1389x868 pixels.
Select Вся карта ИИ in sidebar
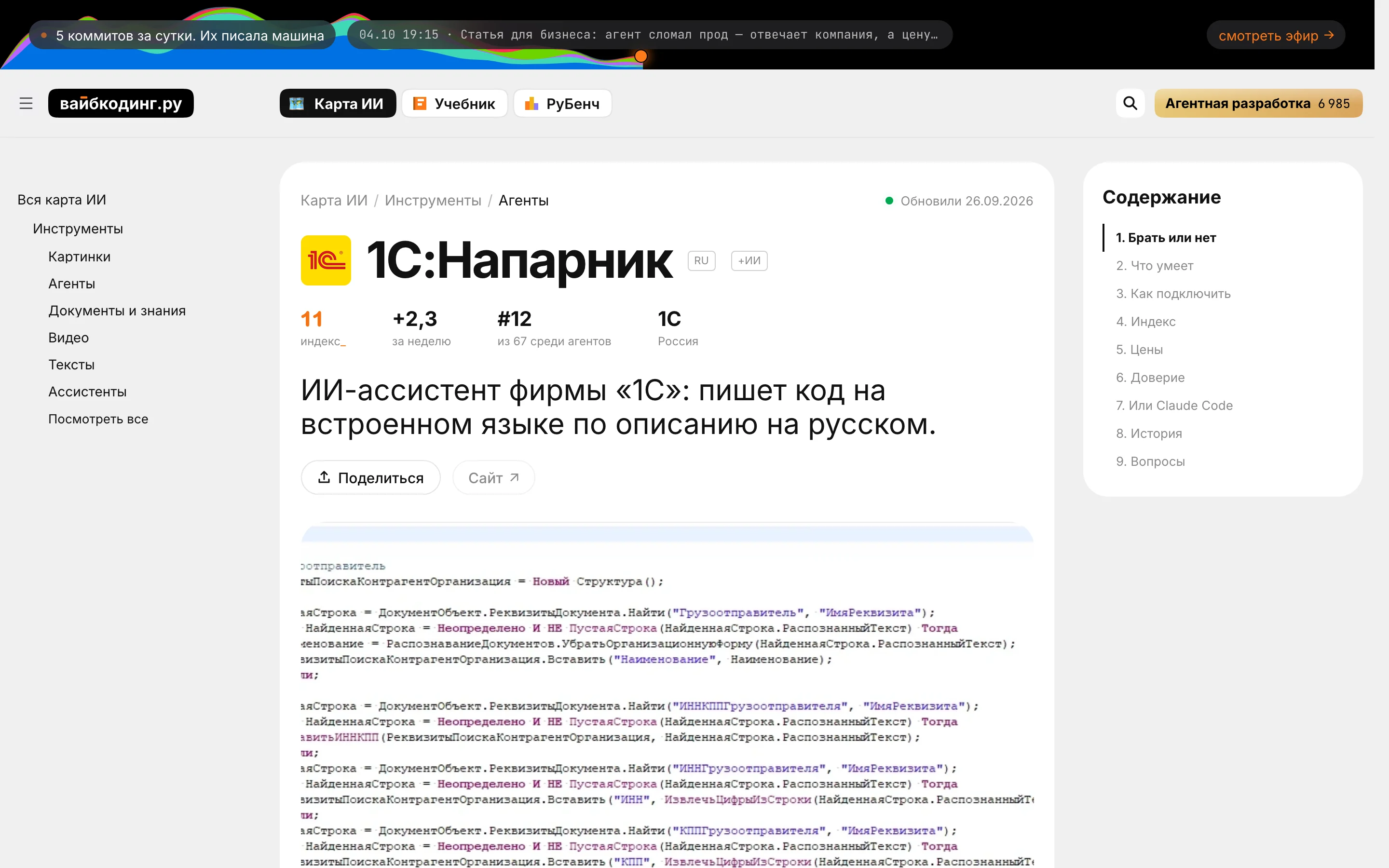click(x=62, y=200)
